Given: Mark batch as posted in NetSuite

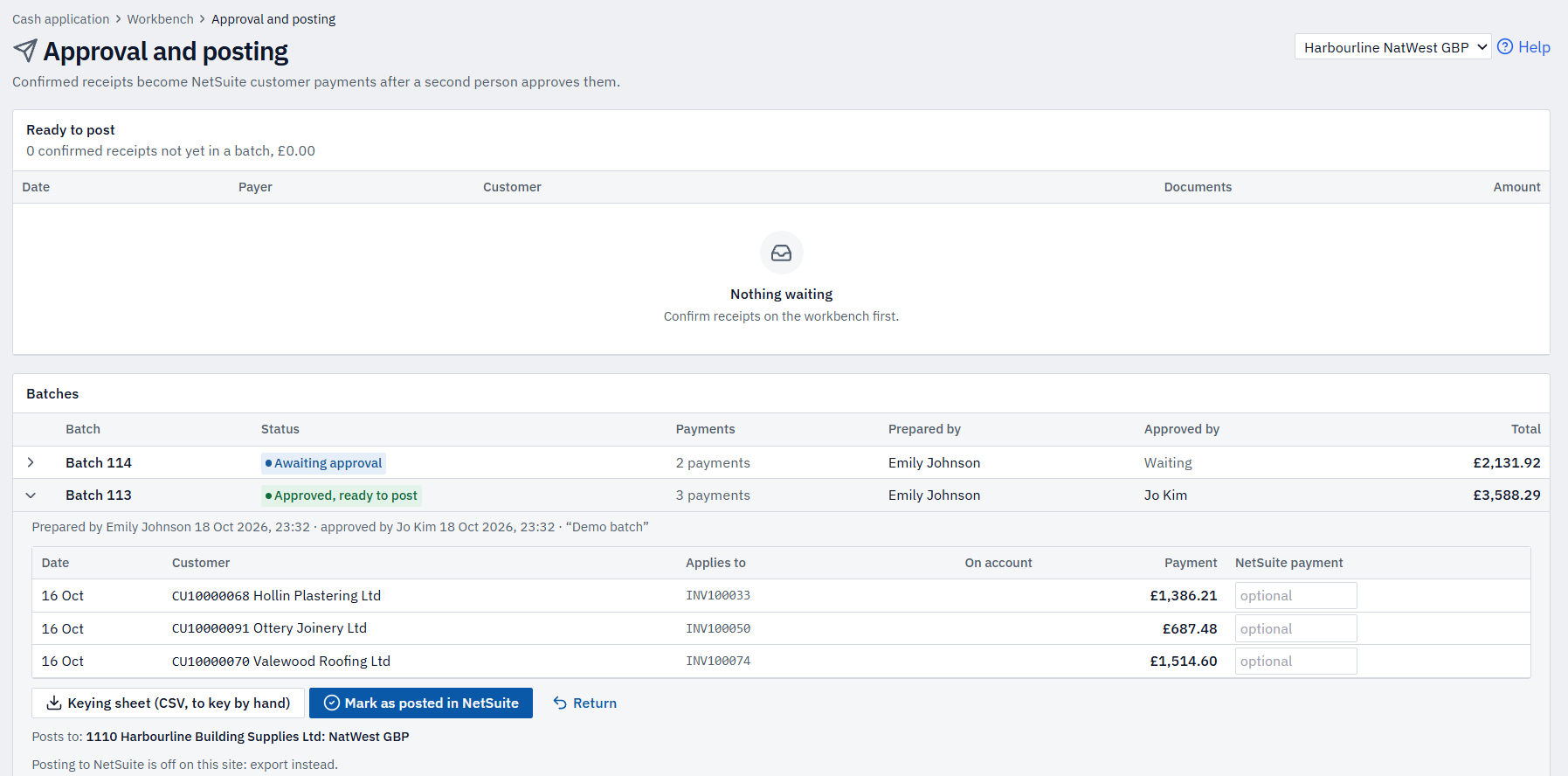Looking at the screenshot, I should [421, 703].
